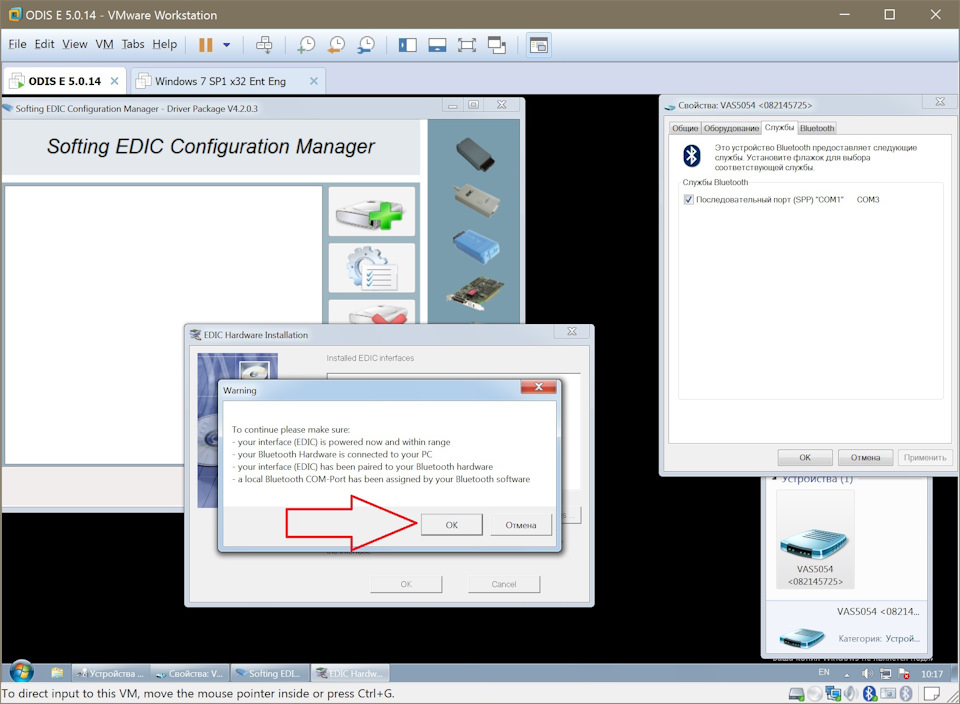
Task: Show hidden tray icons arrow
Action: (x=847, y=674)
